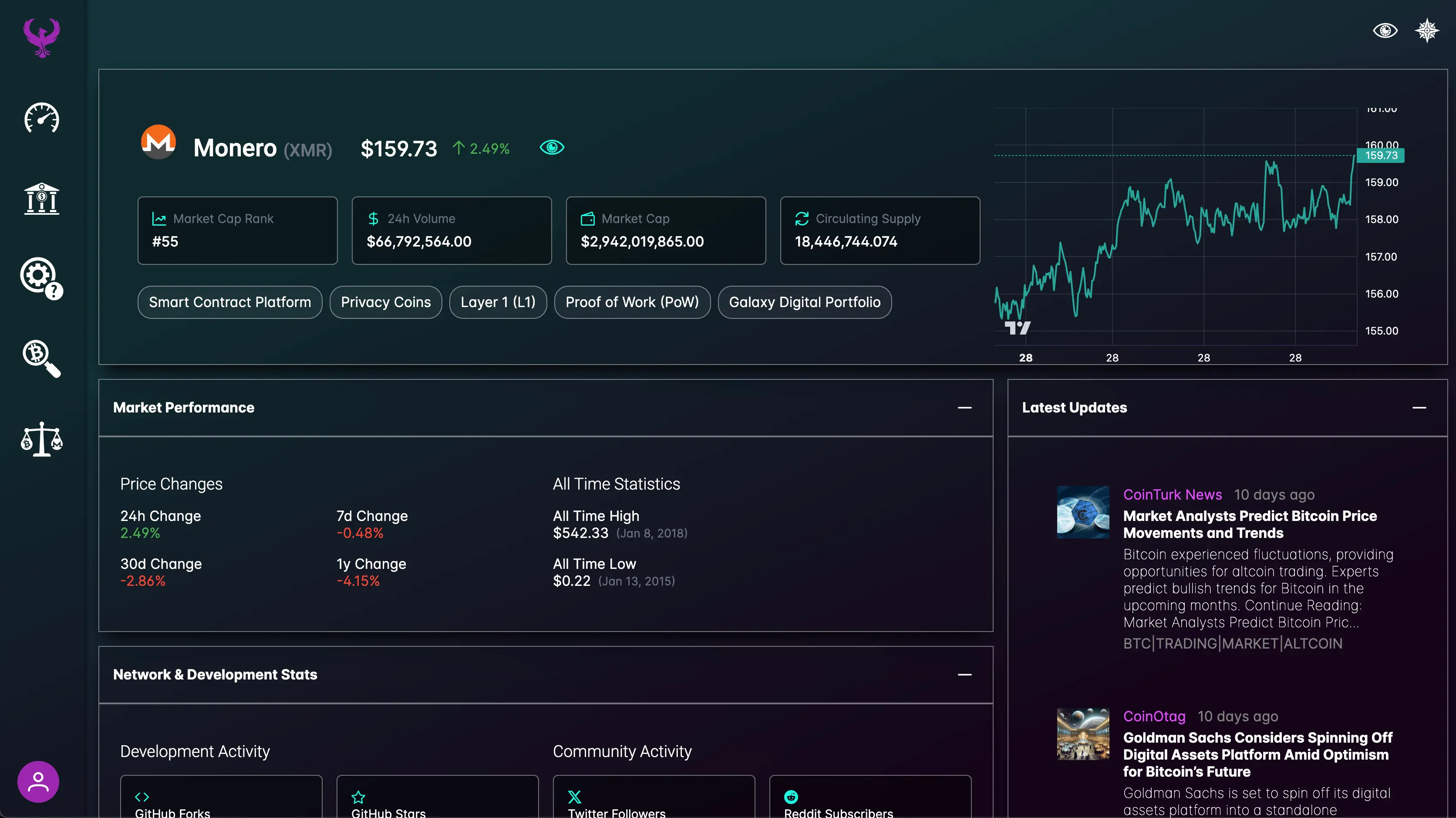
Task: Click the 159.73 price label on chart
Action: 1381,155
